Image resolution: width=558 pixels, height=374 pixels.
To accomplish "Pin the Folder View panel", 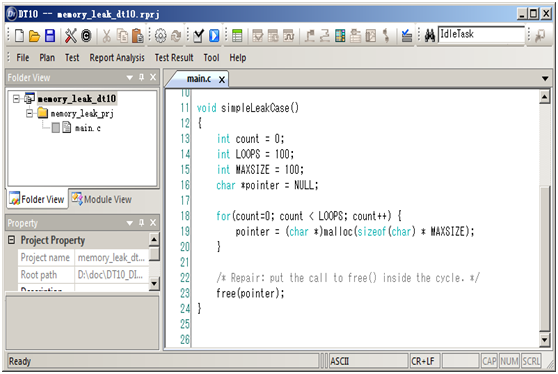I will click(142, 77).
